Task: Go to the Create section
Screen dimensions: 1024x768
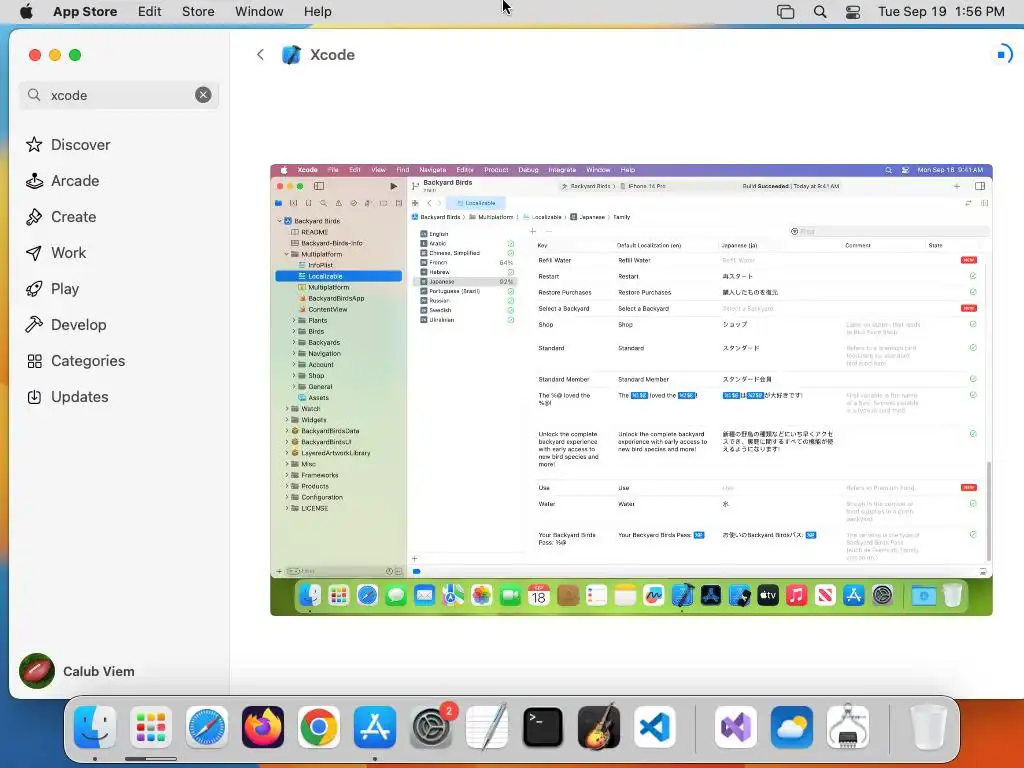Action: 61,217
